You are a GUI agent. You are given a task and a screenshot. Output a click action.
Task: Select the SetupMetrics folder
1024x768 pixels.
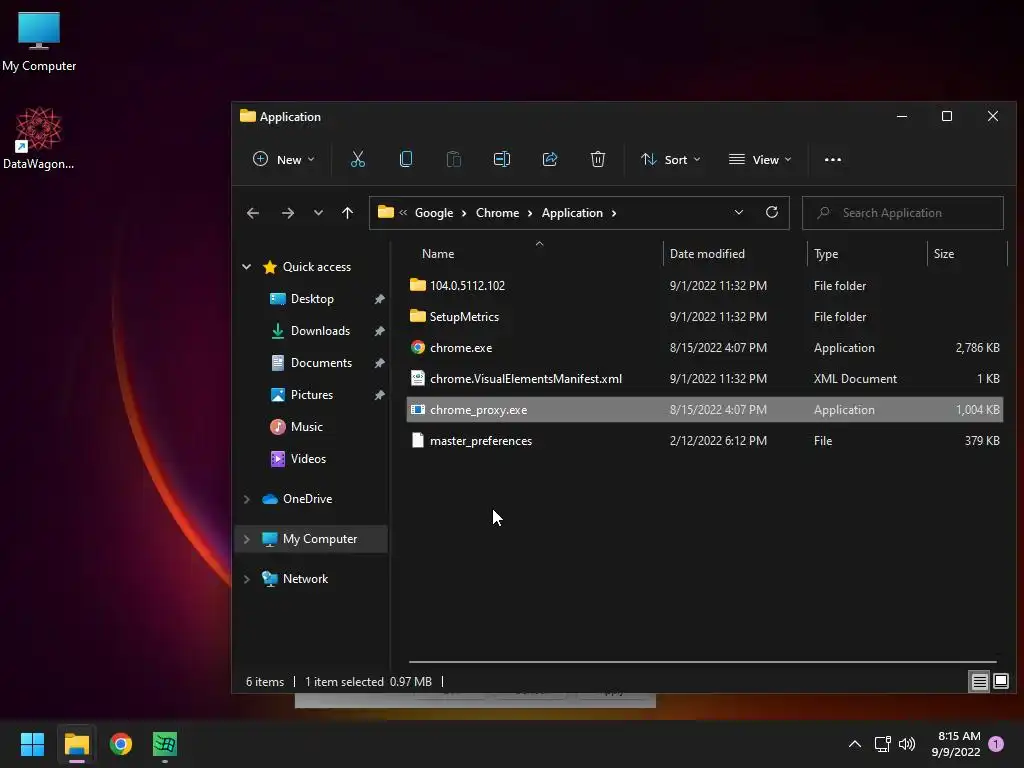coord(704,317)
